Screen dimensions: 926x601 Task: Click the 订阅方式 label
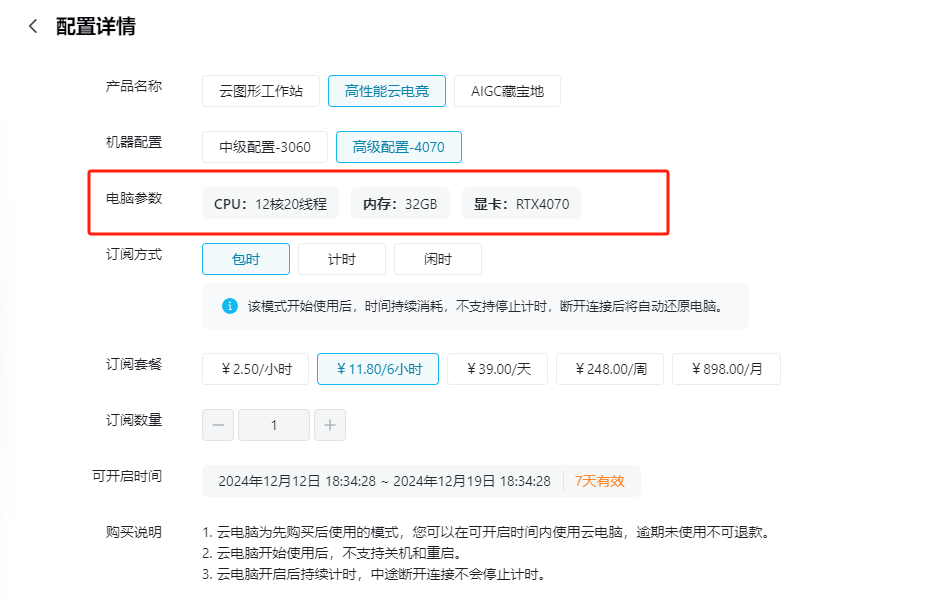(x=133, y=254)
